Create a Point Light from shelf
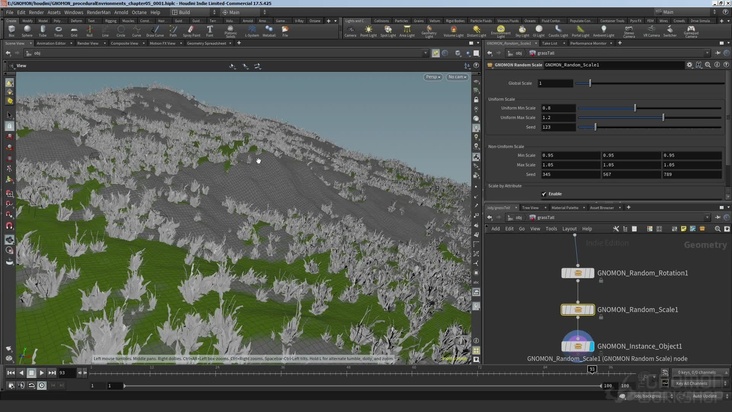The height and width of the screenshot is (412, 732). pos(370,30)
